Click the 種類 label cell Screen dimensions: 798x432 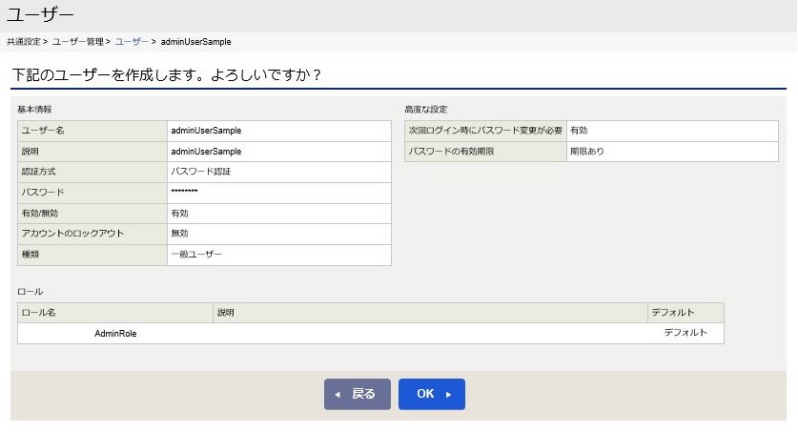(93, 255)
